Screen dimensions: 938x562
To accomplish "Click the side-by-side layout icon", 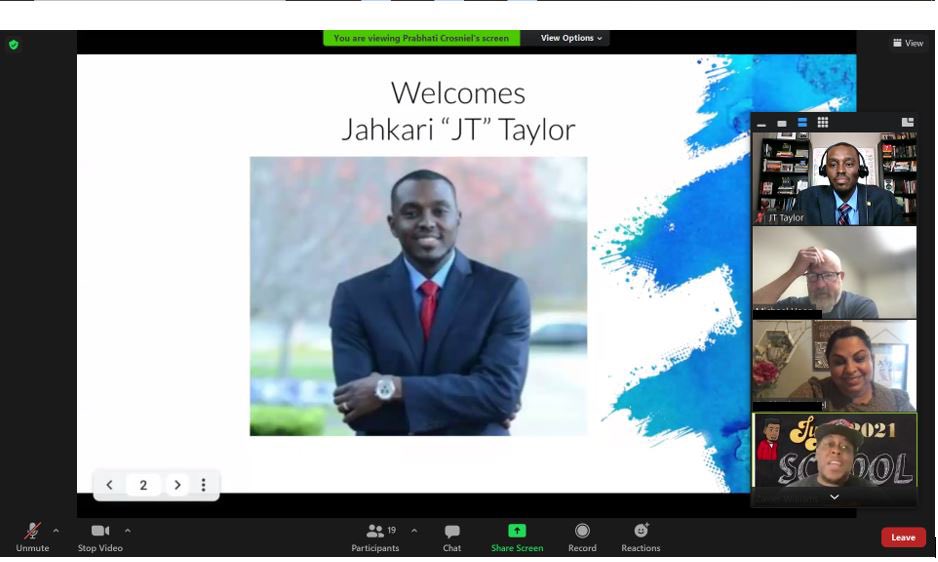I will pos(907,123).
